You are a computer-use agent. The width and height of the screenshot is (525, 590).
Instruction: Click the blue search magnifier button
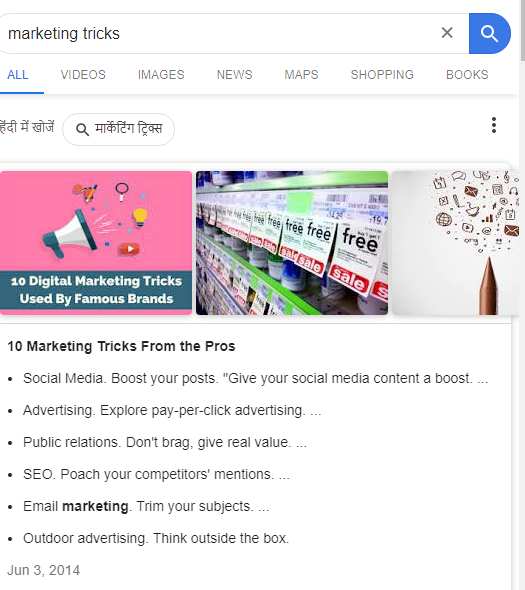tap(489, 33)
